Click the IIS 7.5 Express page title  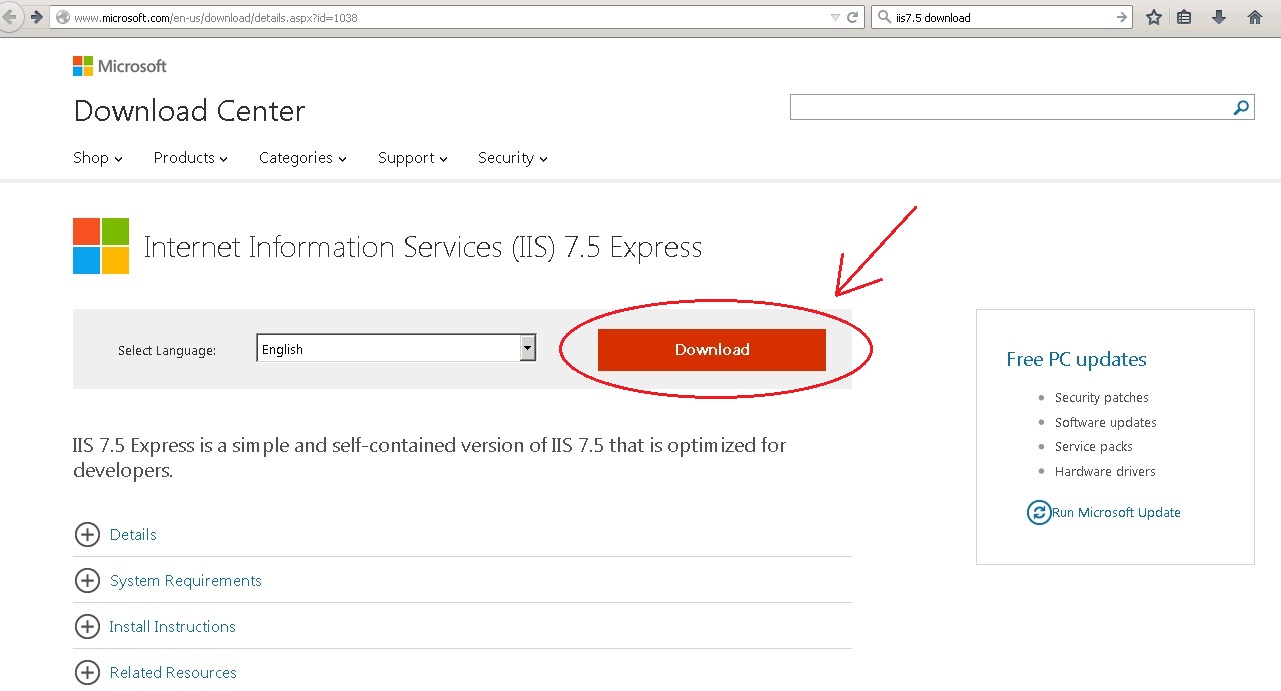(x=423, y=248)
